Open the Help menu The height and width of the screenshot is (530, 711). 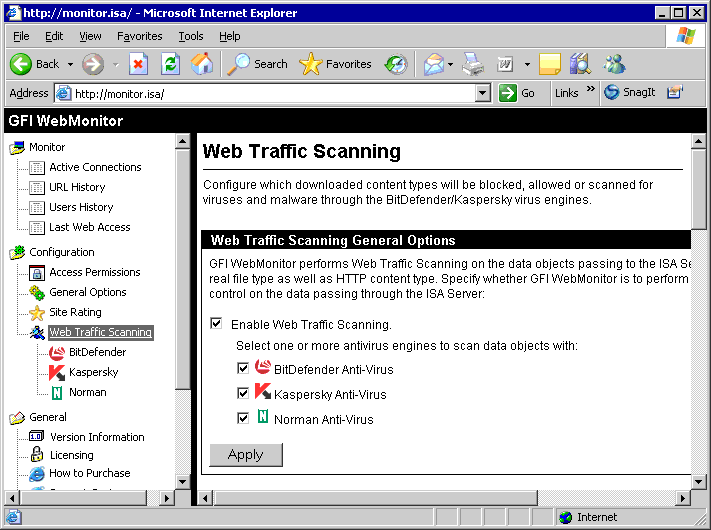coord(230,36)
